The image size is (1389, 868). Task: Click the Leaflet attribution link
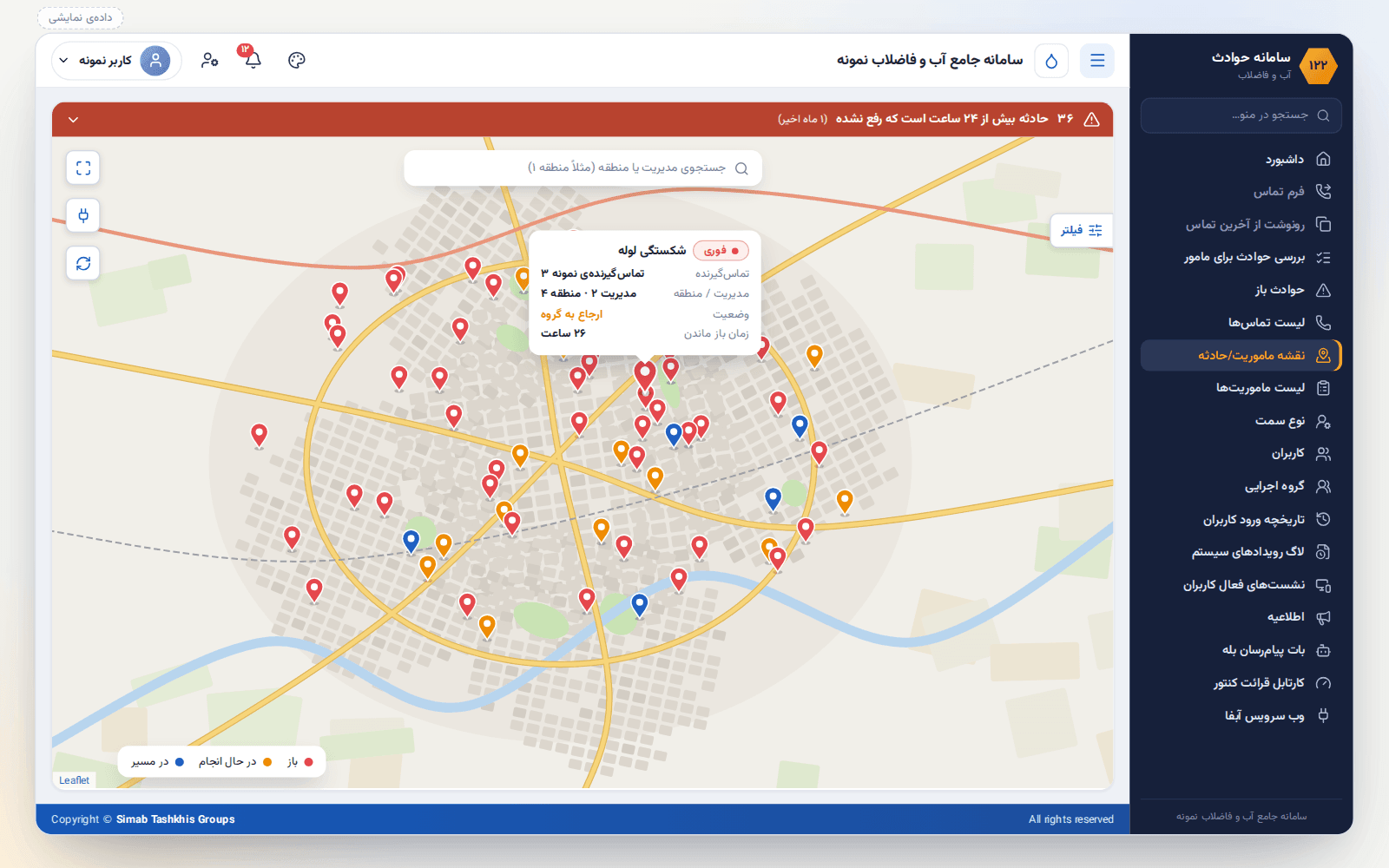click(x=74, y=780)
